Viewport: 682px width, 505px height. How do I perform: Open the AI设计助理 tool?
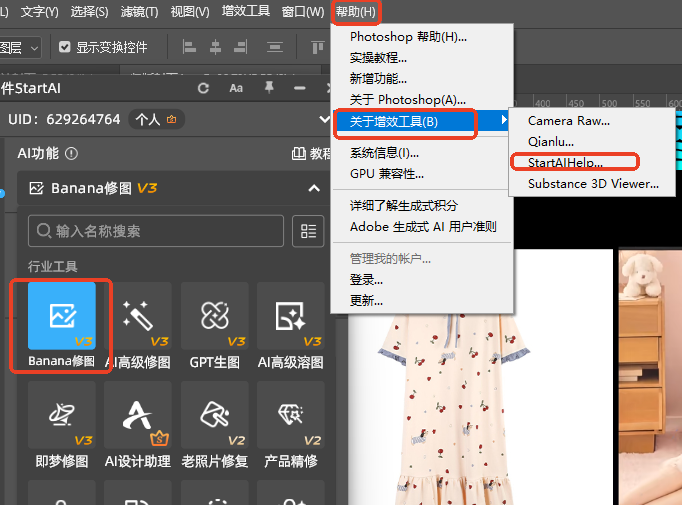138,415
